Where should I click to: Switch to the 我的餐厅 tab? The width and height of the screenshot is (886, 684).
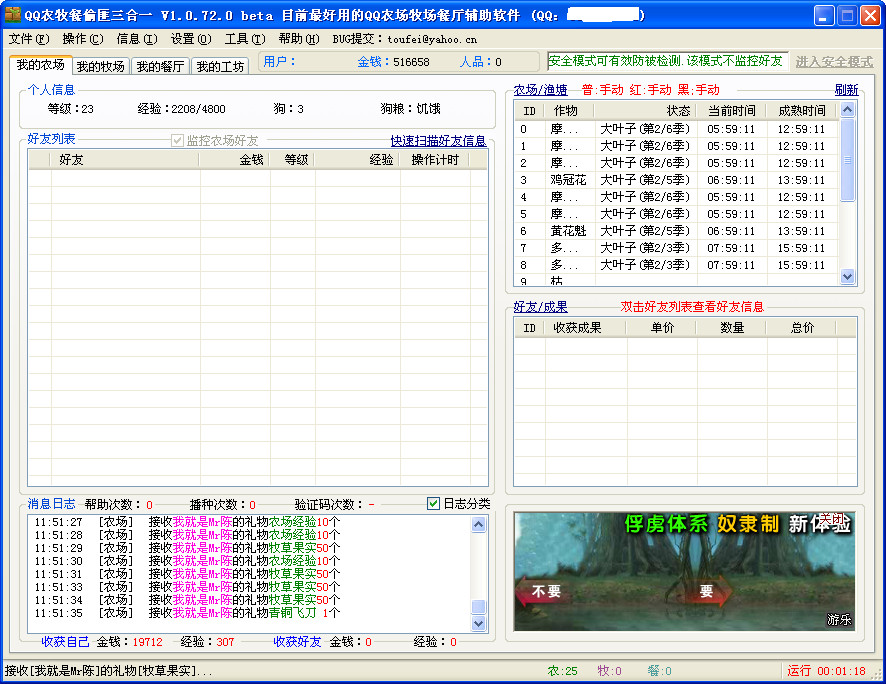tap(160, 66)
